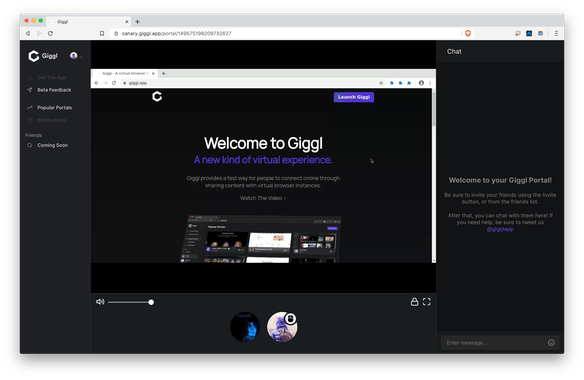Open the outer browser hamburger menu

pyautogui.click(x=556, y=33)
